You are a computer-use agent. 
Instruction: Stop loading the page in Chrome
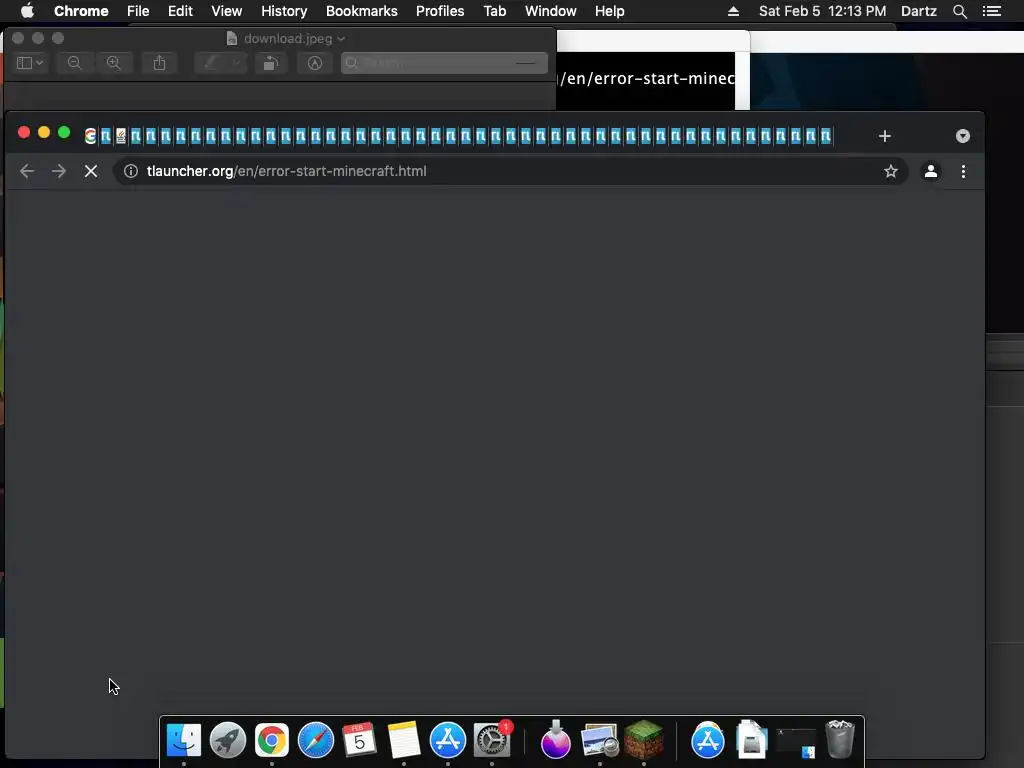coord(91,171)
